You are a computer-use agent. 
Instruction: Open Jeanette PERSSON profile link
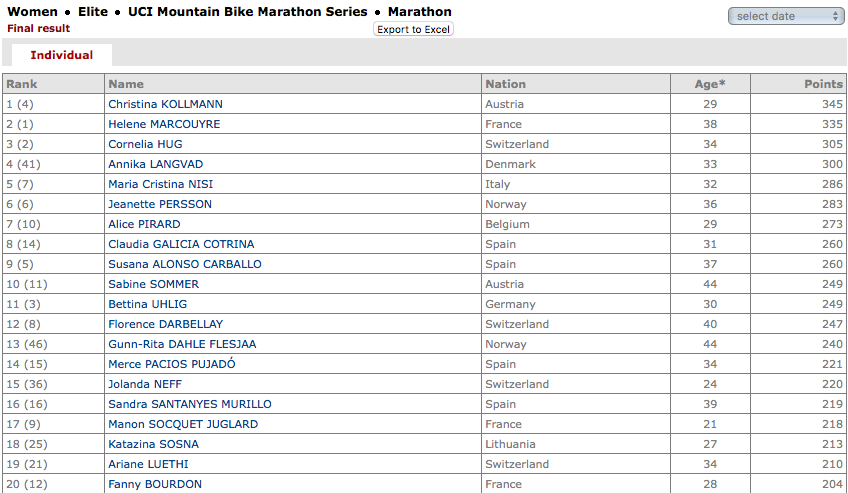[x=160, y=204]
